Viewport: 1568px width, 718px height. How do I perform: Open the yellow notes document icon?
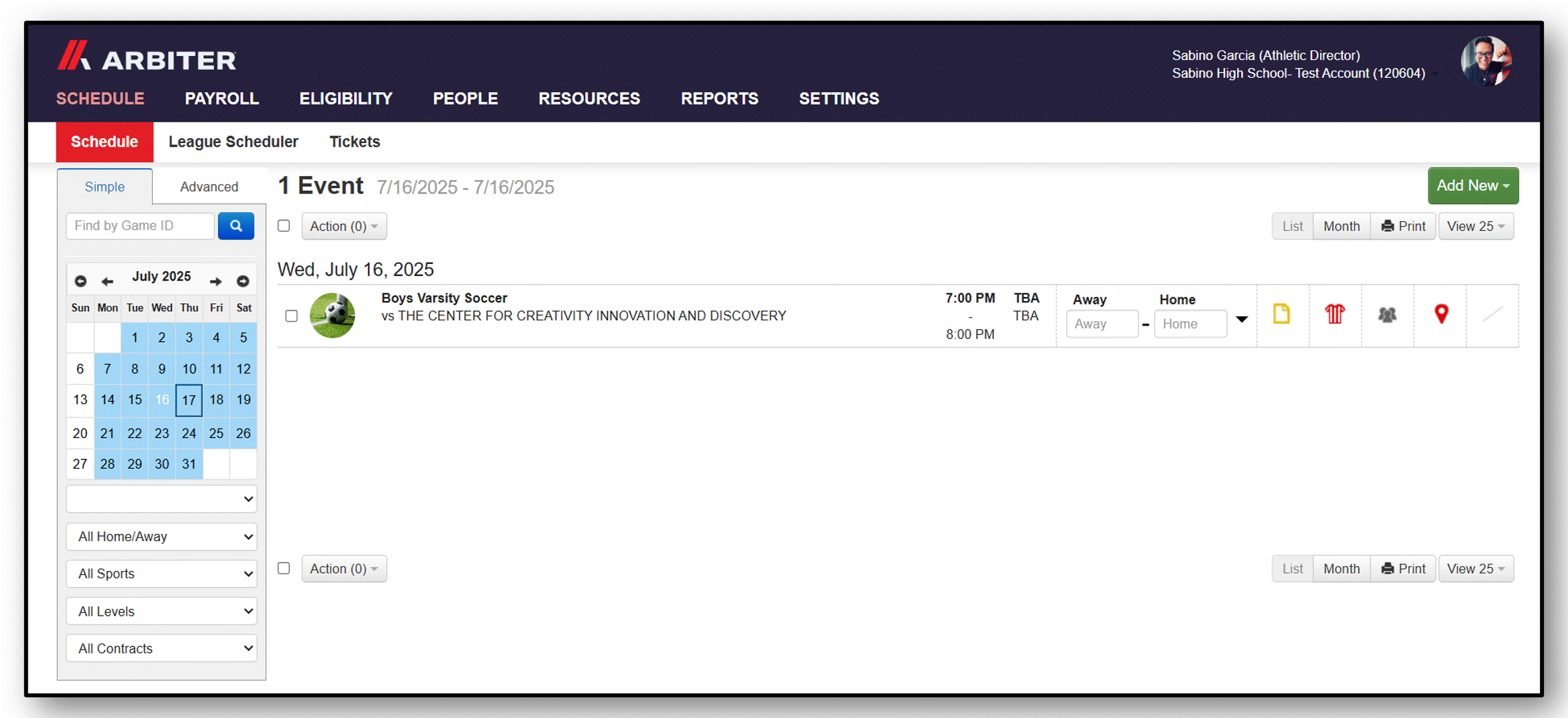tap(1282, 314)
